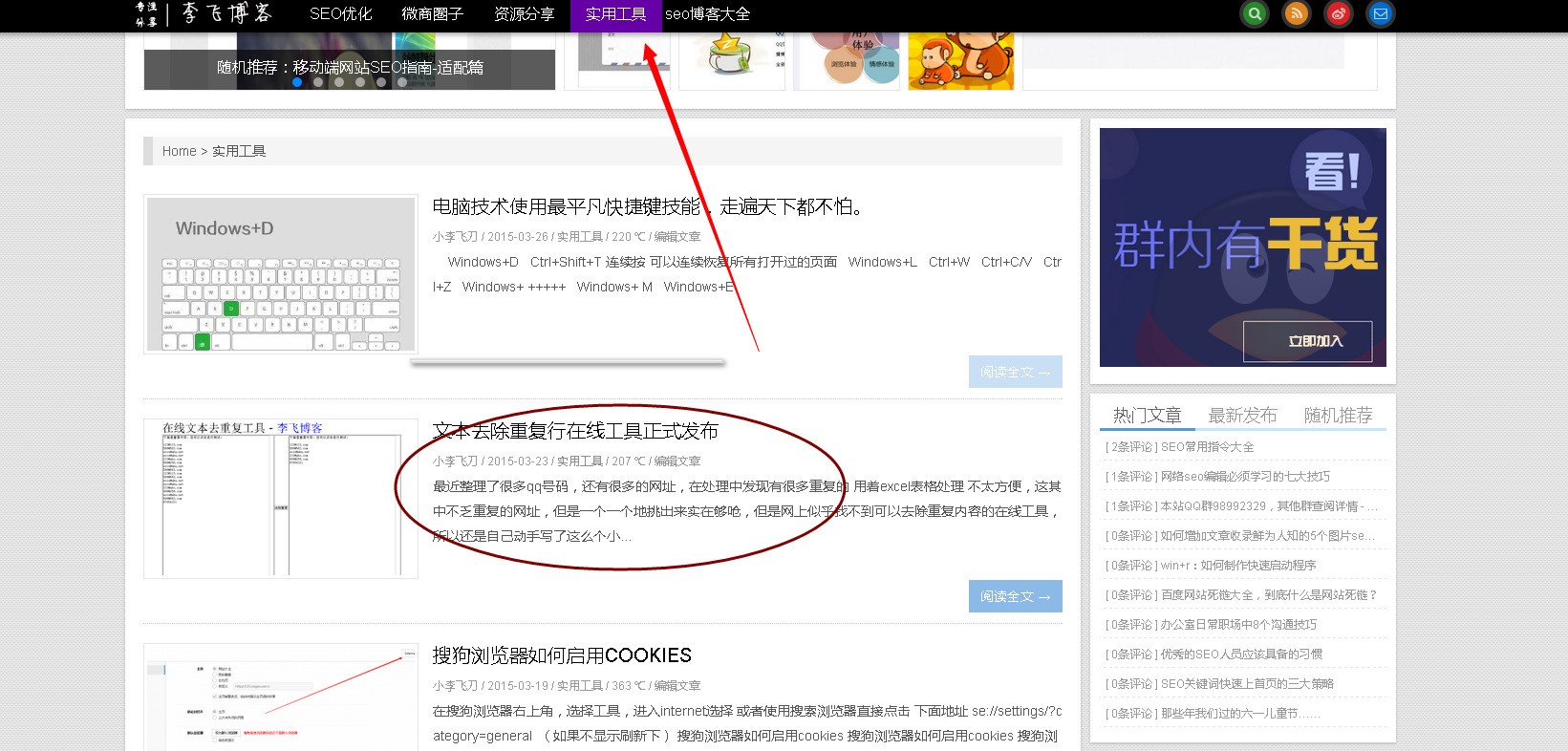Click 编辑文章 under 搜狗浏览器 article
This screenshot has height=751, width=1568.
point(677,686)
